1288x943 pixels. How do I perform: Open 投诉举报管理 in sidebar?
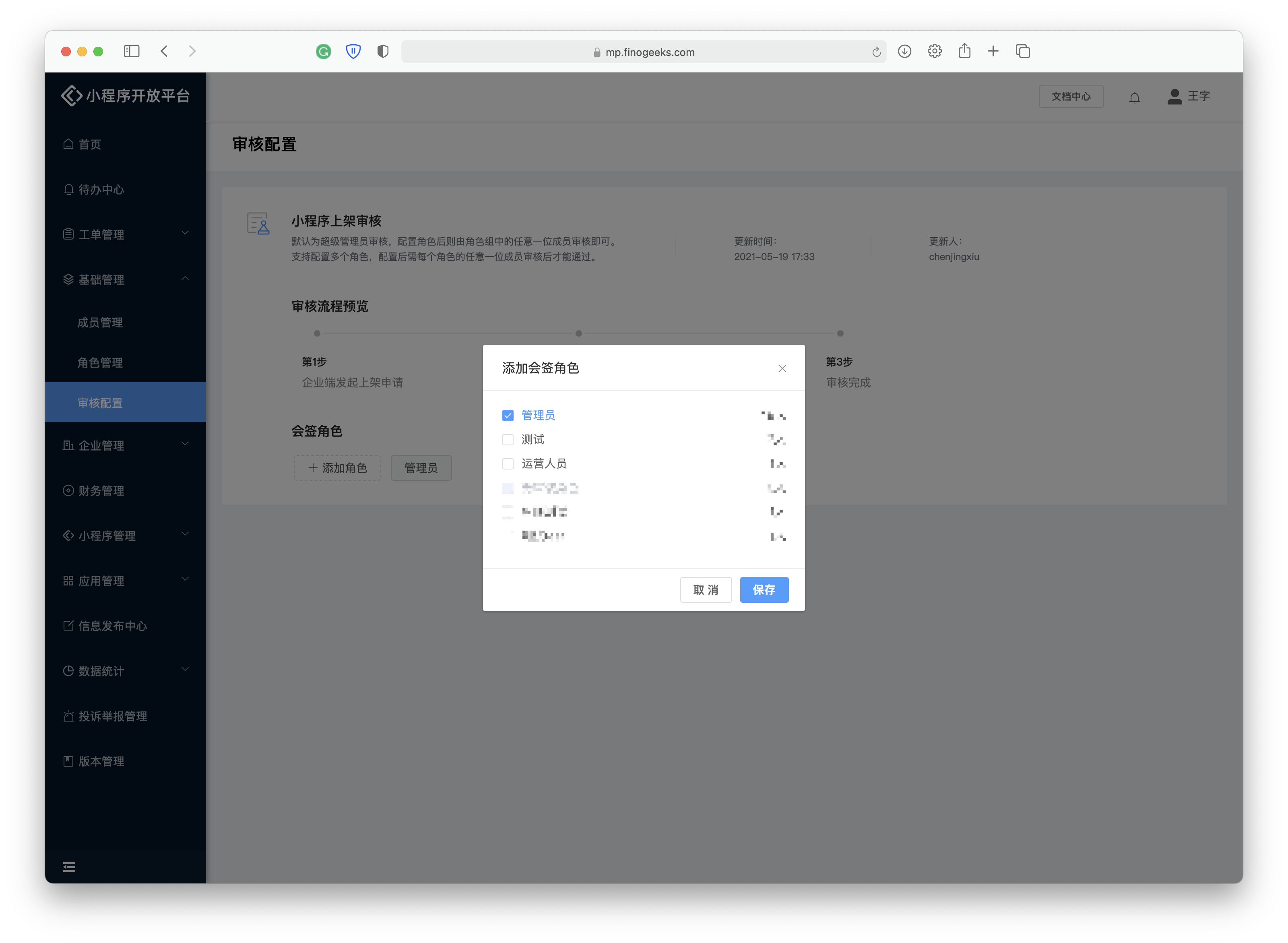tap(126, 716)
